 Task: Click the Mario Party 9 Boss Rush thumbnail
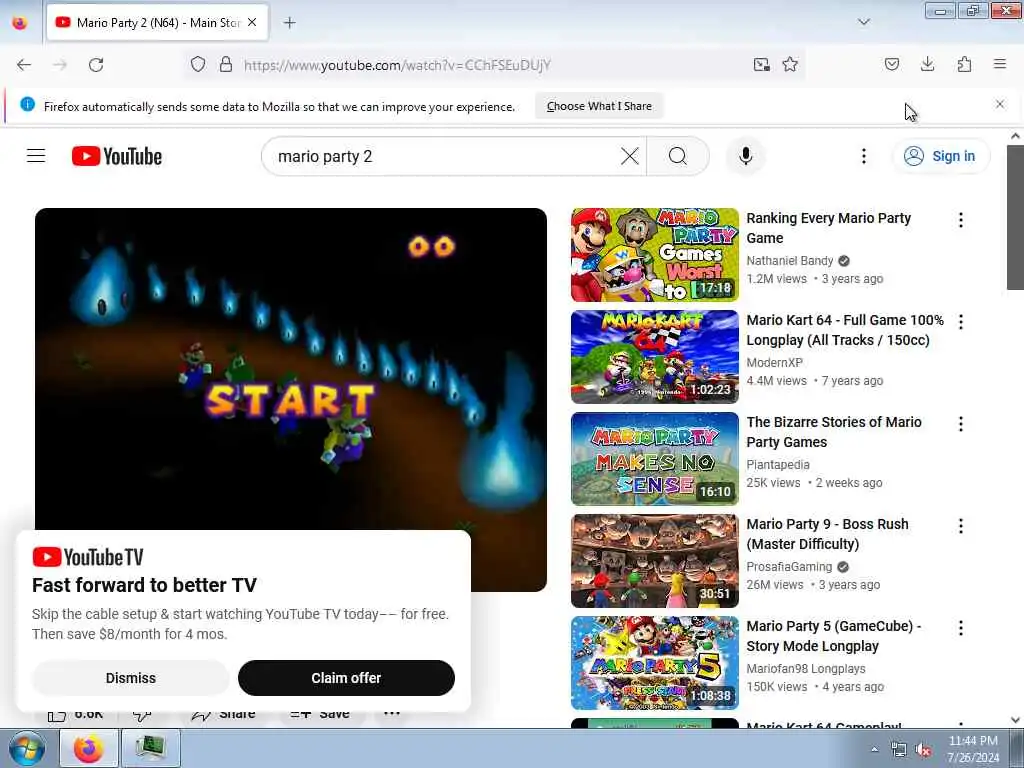pos(654,561)
